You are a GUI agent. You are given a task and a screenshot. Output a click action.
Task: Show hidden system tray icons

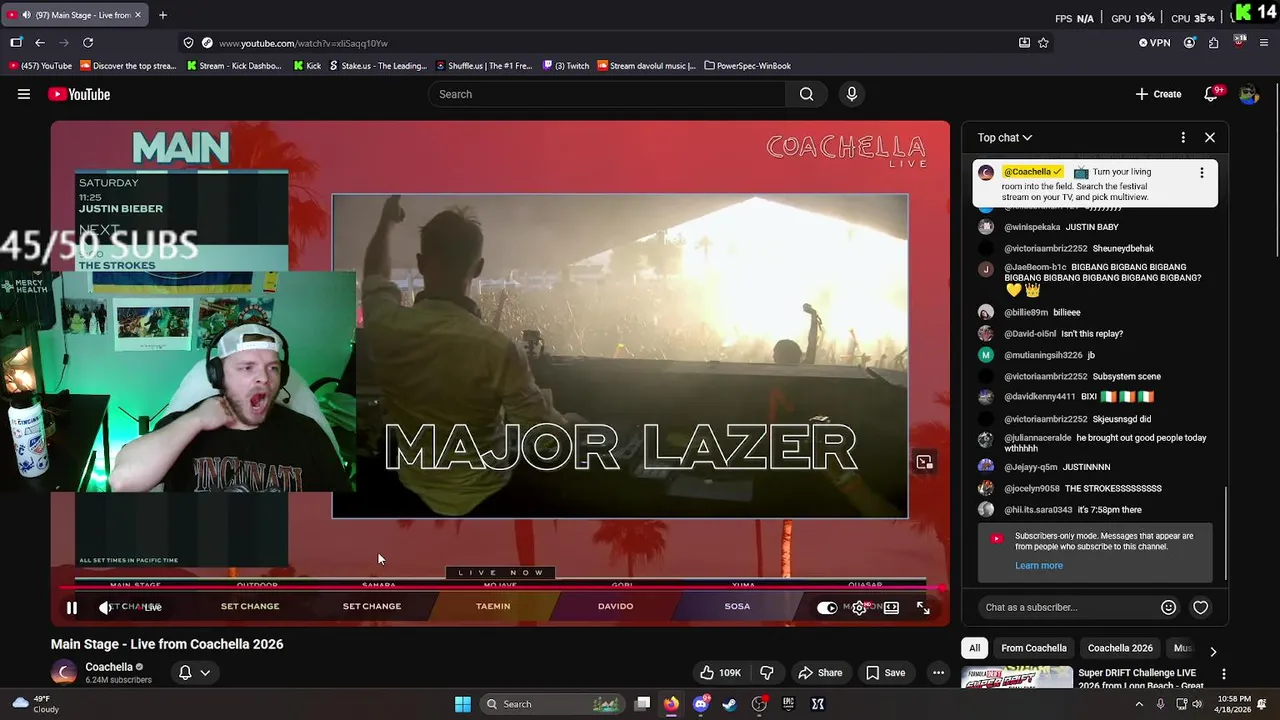click(x=1138, y=704)
